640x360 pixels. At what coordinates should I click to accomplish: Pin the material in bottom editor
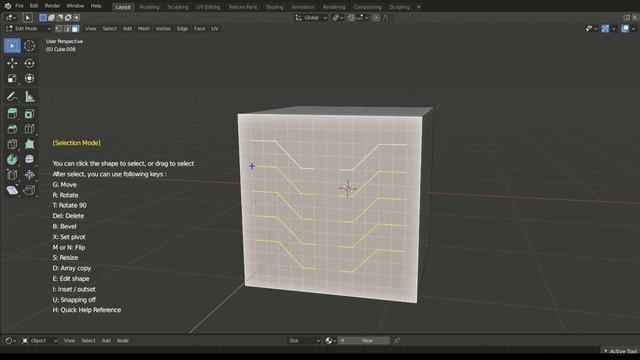(x=397, y=340)
